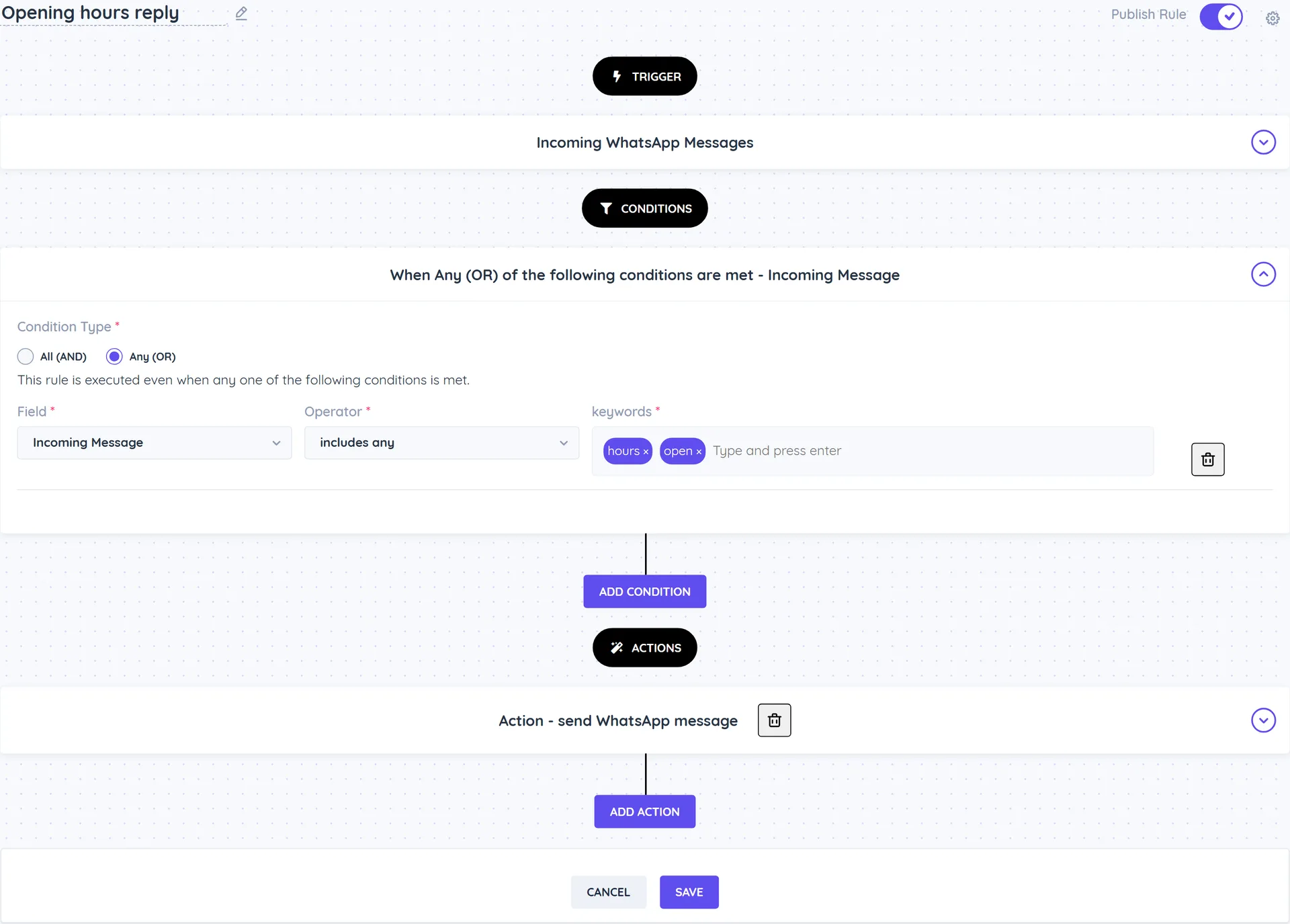Save the rule
Image resolution: width=1290 pixels, height=924 pixels.
pyautogui.click(x=689, y=892)
